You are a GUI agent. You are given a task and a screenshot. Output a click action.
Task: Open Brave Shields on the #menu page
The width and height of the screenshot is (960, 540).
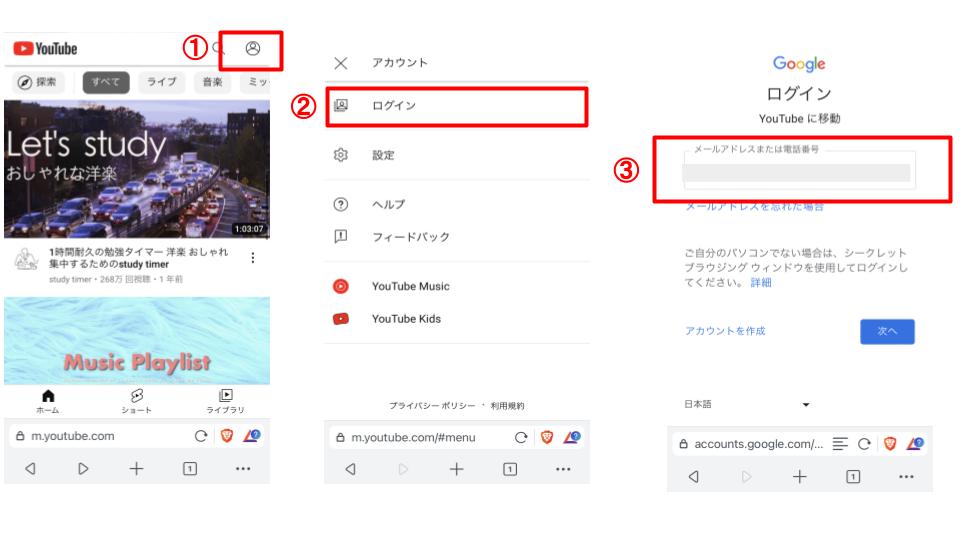[547, 437]
